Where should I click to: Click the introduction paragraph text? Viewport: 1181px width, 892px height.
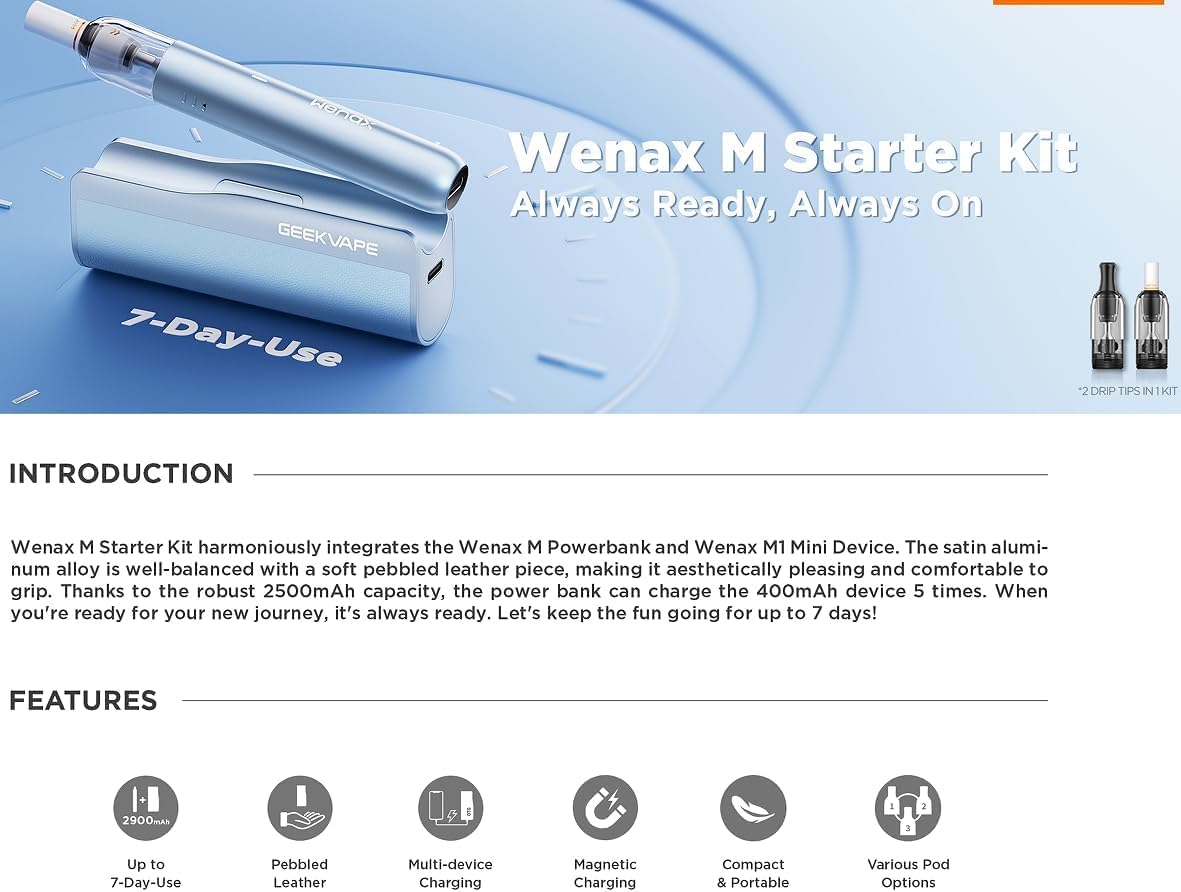pos(529,580)
